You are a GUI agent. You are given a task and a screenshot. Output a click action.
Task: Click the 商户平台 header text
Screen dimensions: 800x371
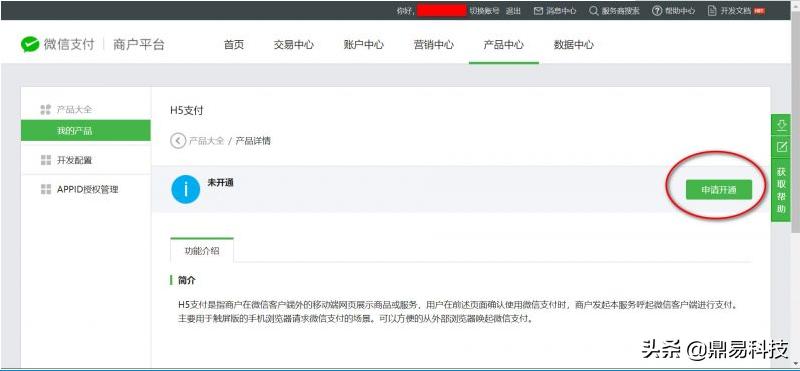tap(139, 44)
